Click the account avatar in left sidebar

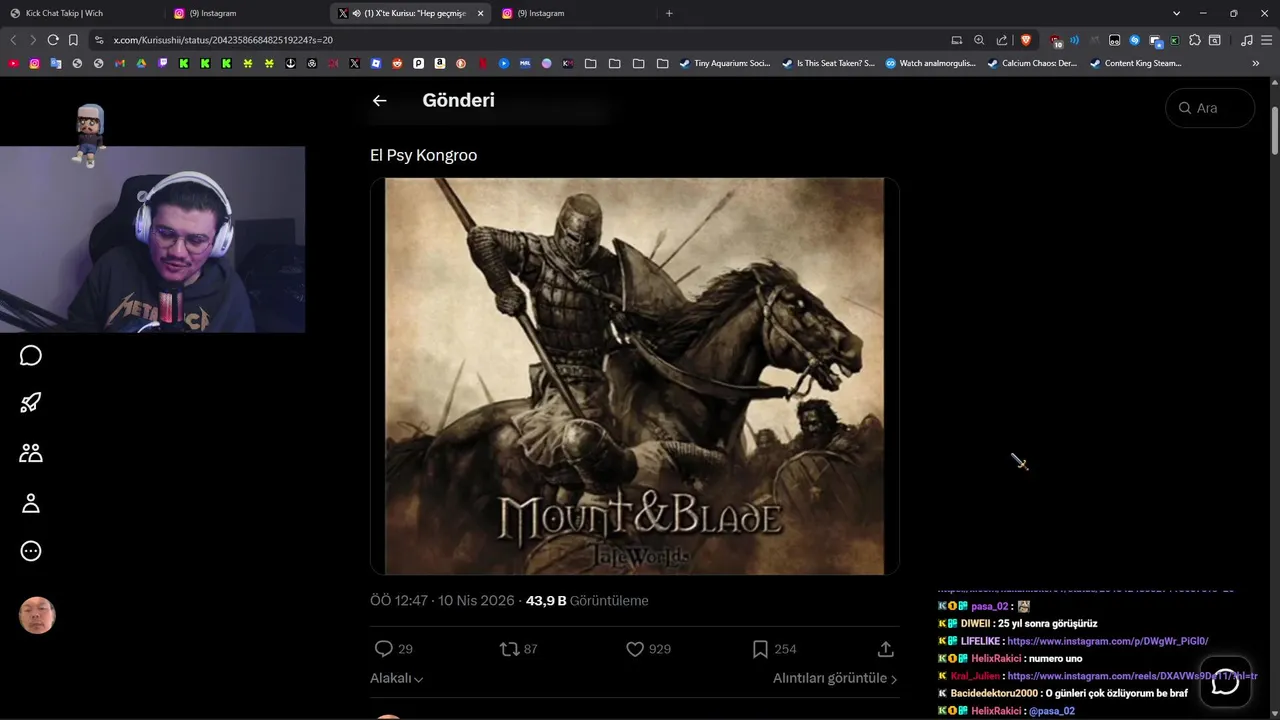point(37,616)
